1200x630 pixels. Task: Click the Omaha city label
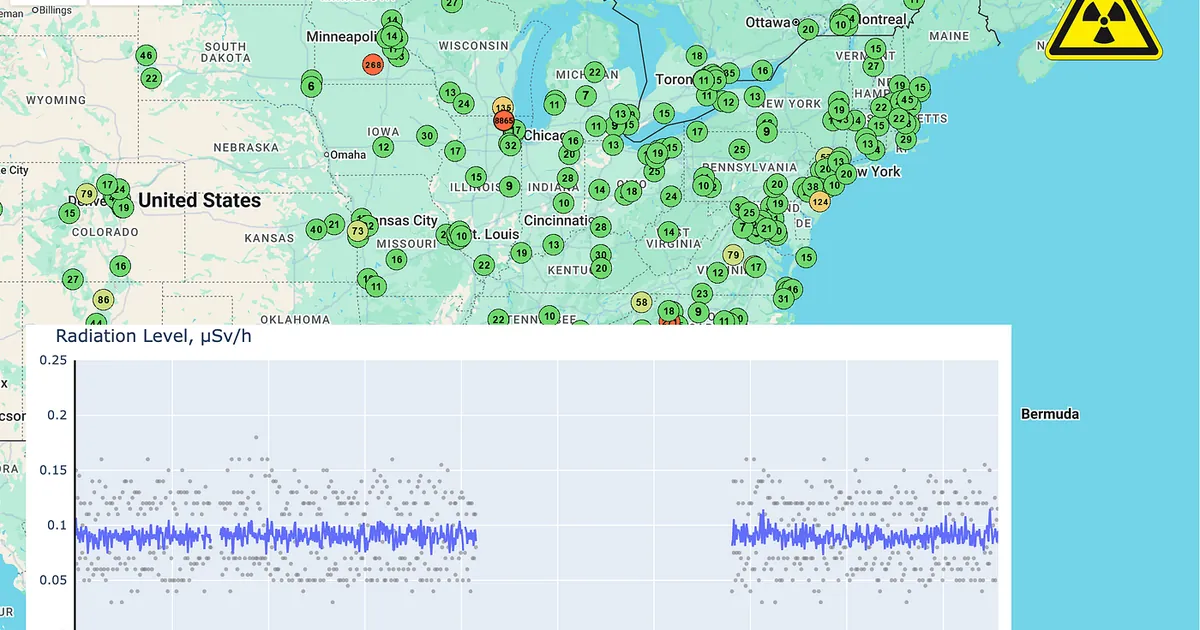coord(349,155)
